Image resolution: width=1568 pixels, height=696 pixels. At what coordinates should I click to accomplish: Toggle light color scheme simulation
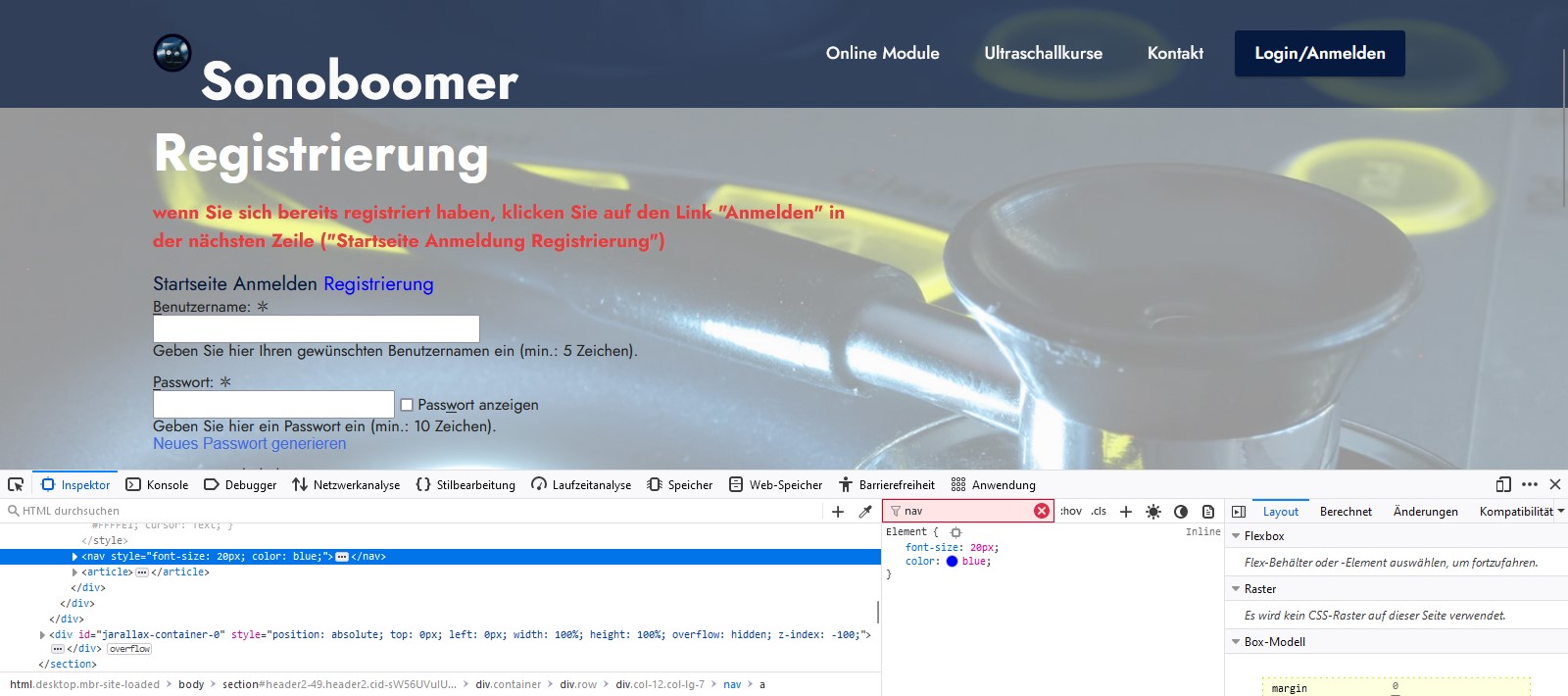[x=1153, y=512]
